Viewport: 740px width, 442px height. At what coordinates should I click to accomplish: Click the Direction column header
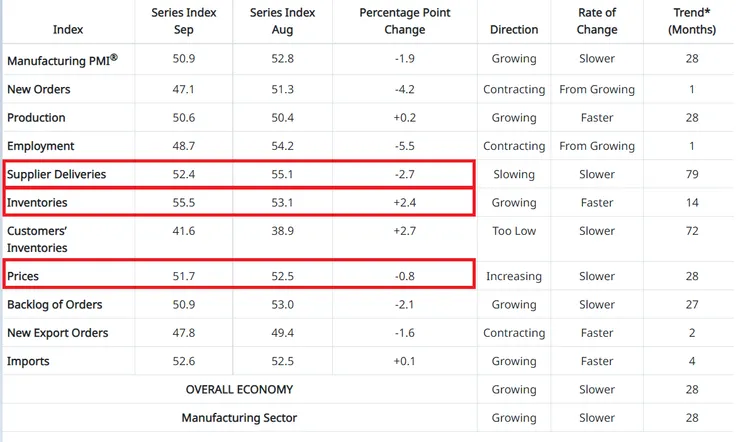[514, 30]
